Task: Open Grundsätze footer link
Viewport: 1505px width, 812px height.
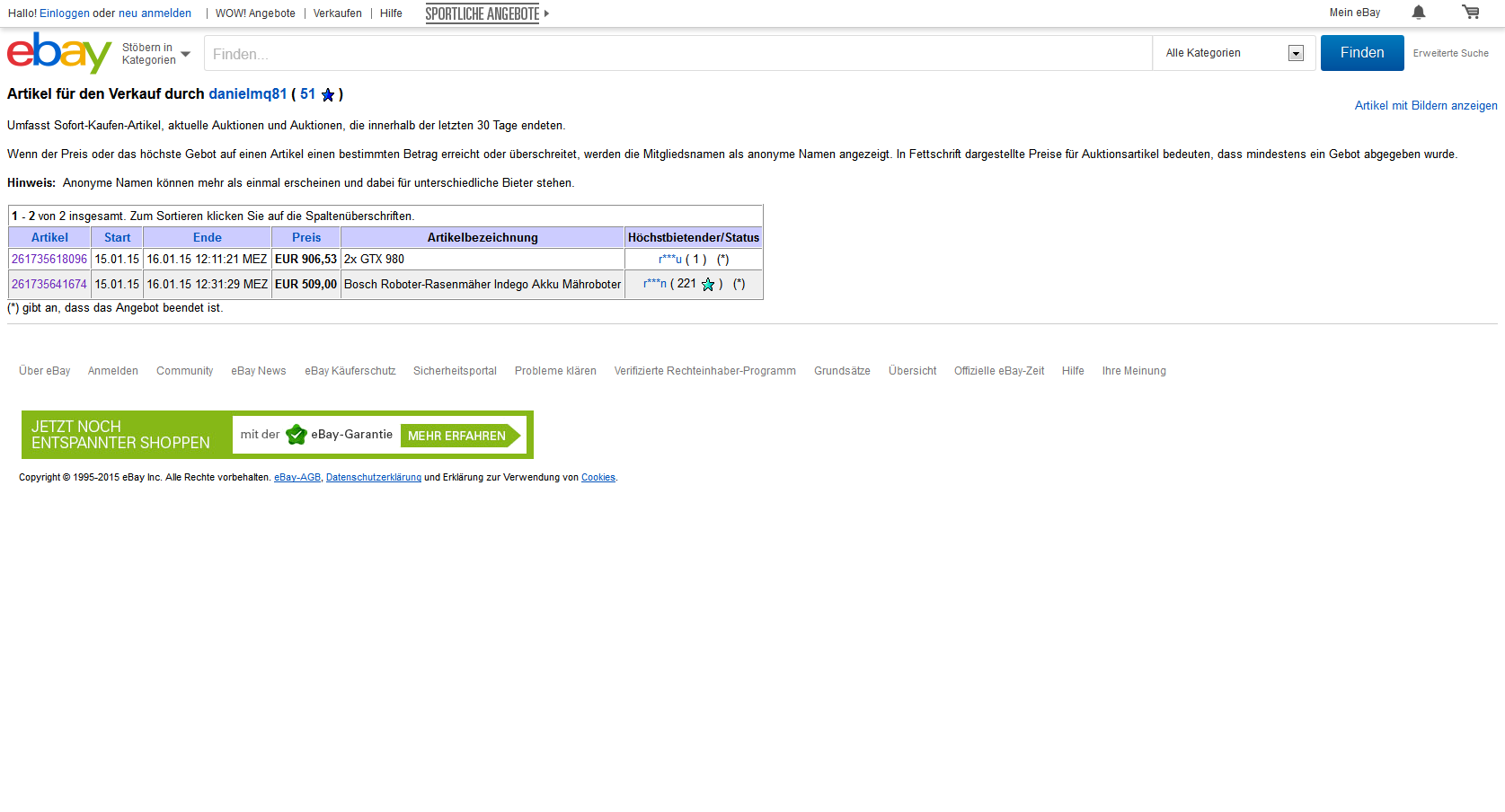Action: 842,371
